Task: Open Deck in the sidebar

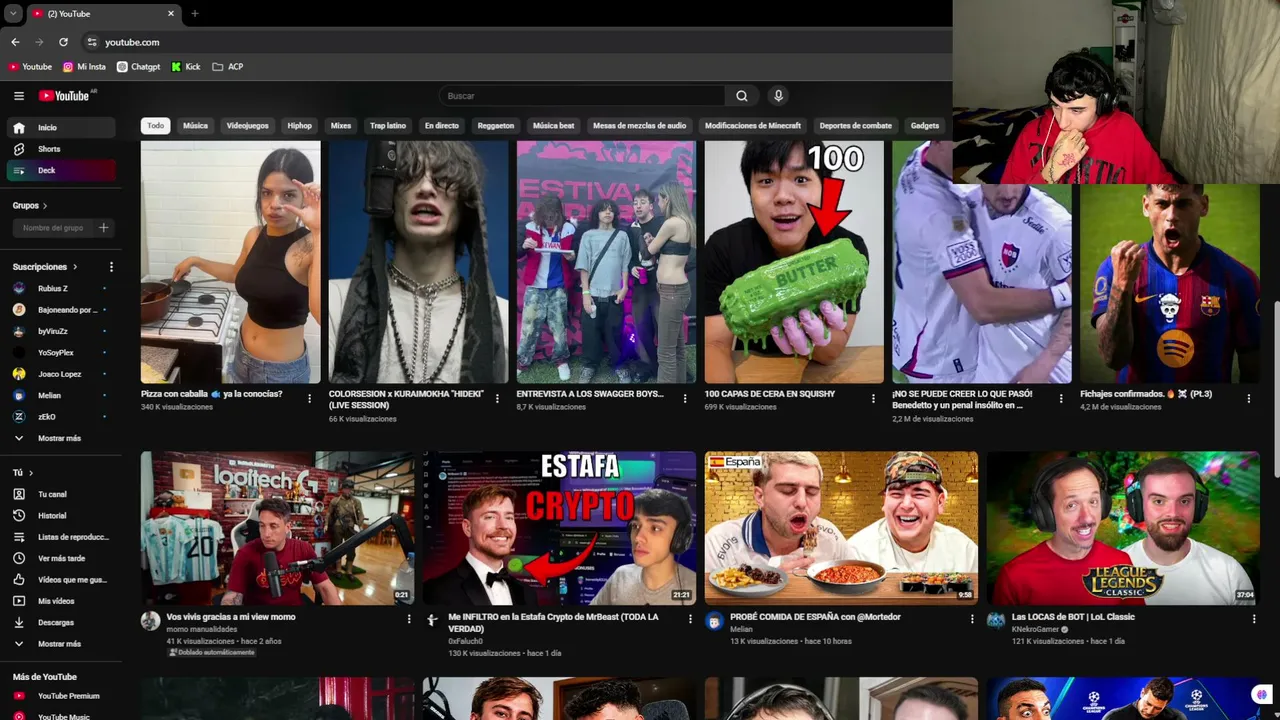Action: pos(61,170)
